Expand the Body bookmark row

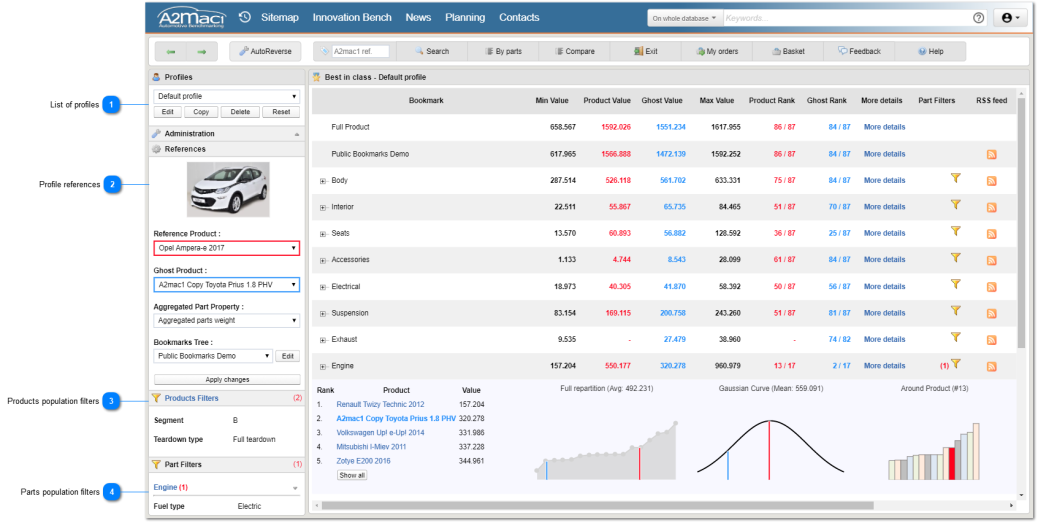(323, 181)
